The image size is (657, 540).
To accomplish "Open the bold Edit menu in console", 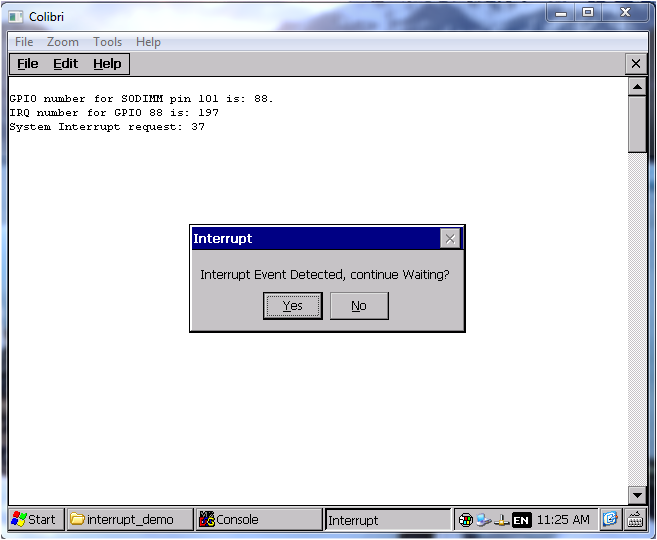I will pyautogui.click(x=65, y=64).
